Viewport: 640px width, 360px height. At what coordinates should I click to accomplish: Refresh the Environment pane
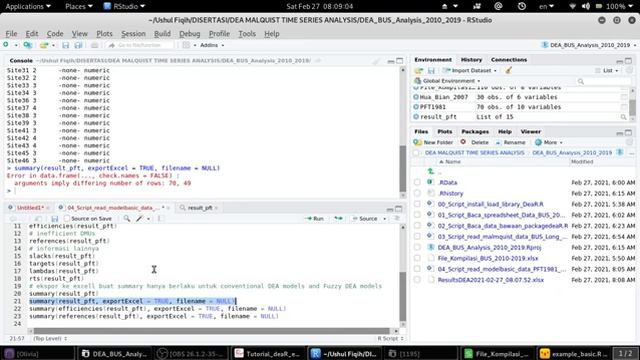coord(629,70)
